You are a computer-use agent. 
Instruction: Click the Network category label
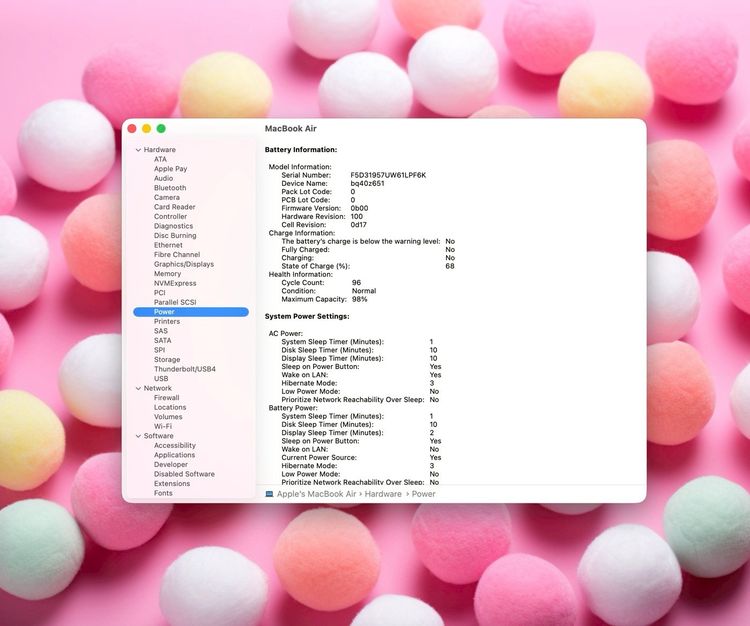pyautogui.click(x=157, y=388)
